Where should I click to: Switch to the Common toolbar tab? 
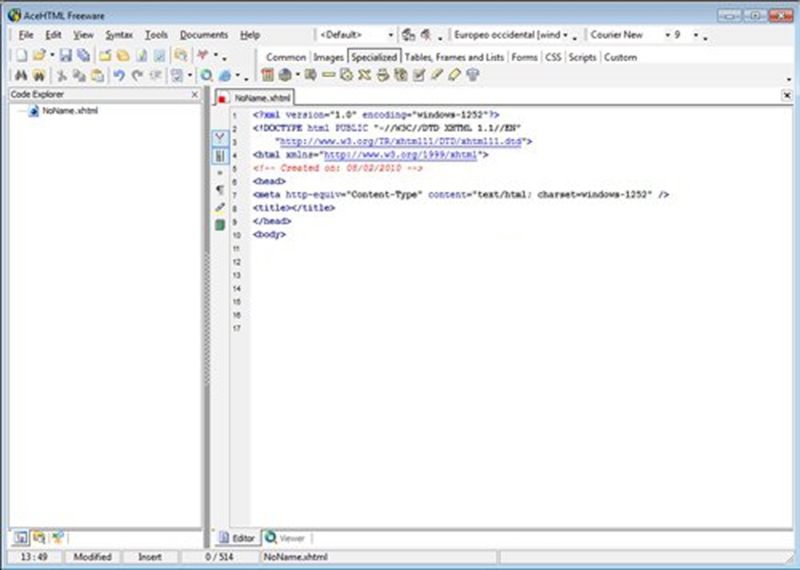coord(286,57)
